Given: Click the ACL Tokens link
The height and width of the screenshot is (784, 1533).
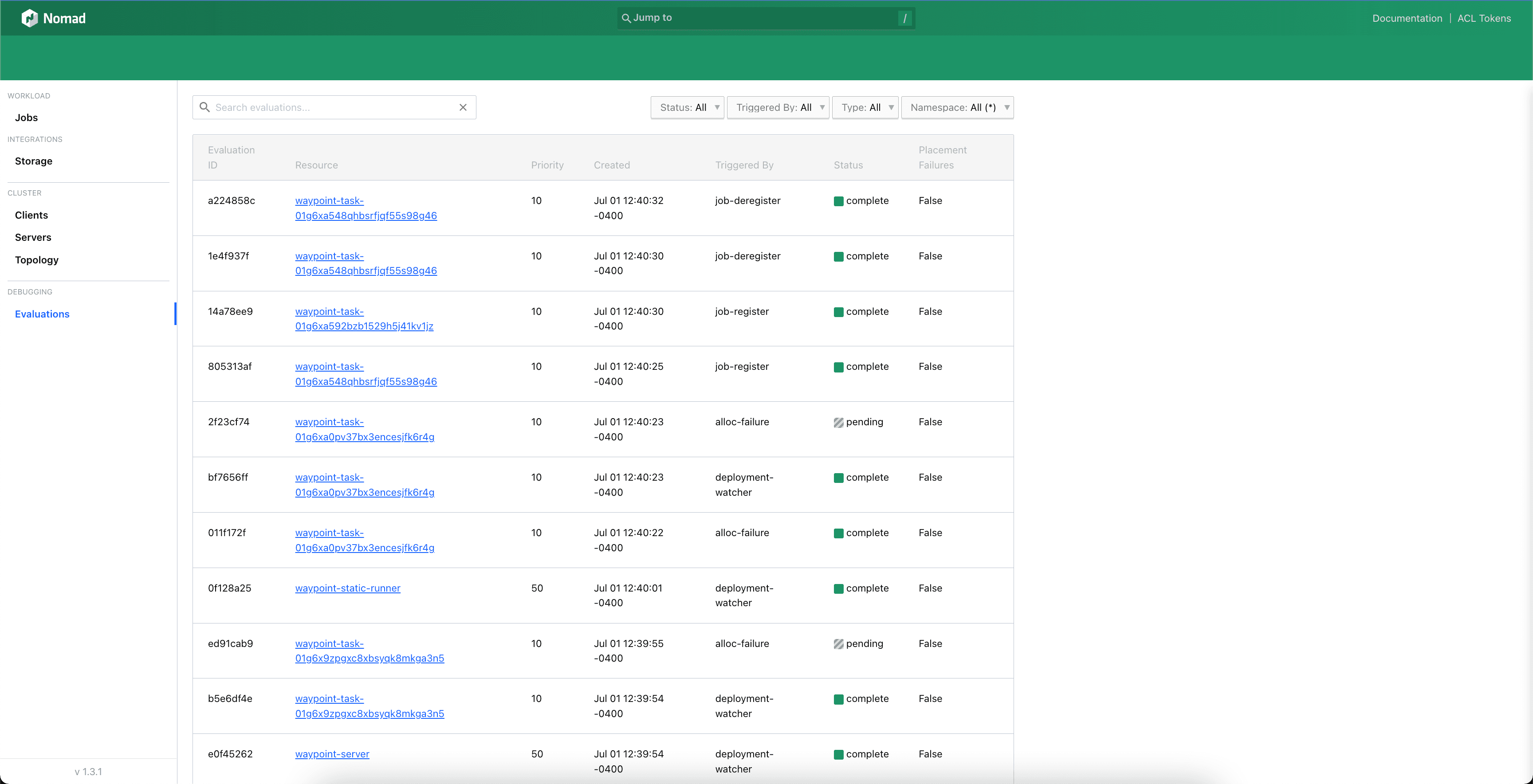Looking at the screenshot, I should (x=1484, y=19).
